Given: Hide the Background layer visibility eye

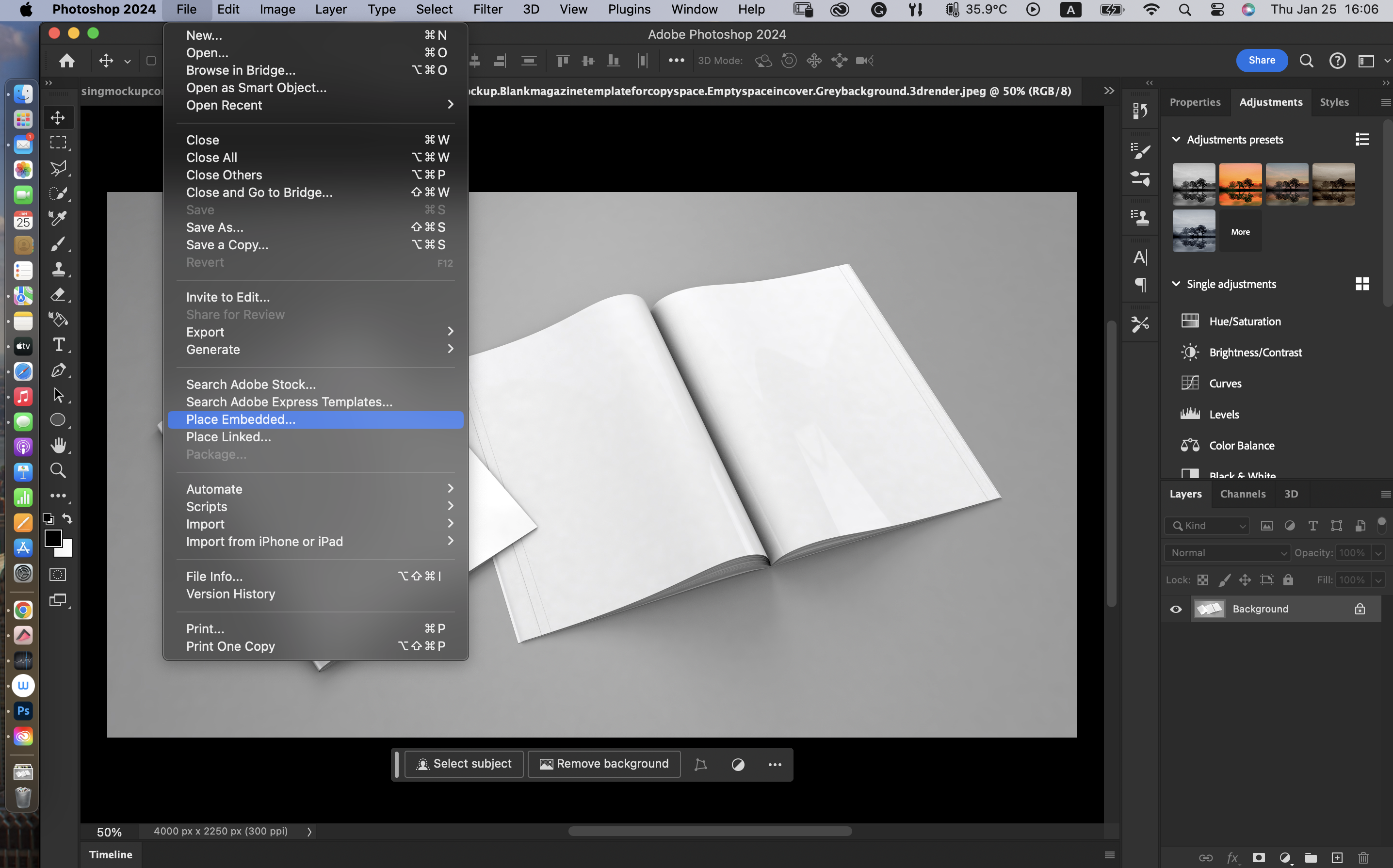Looking at the screenshot, I should (1175, 609).
